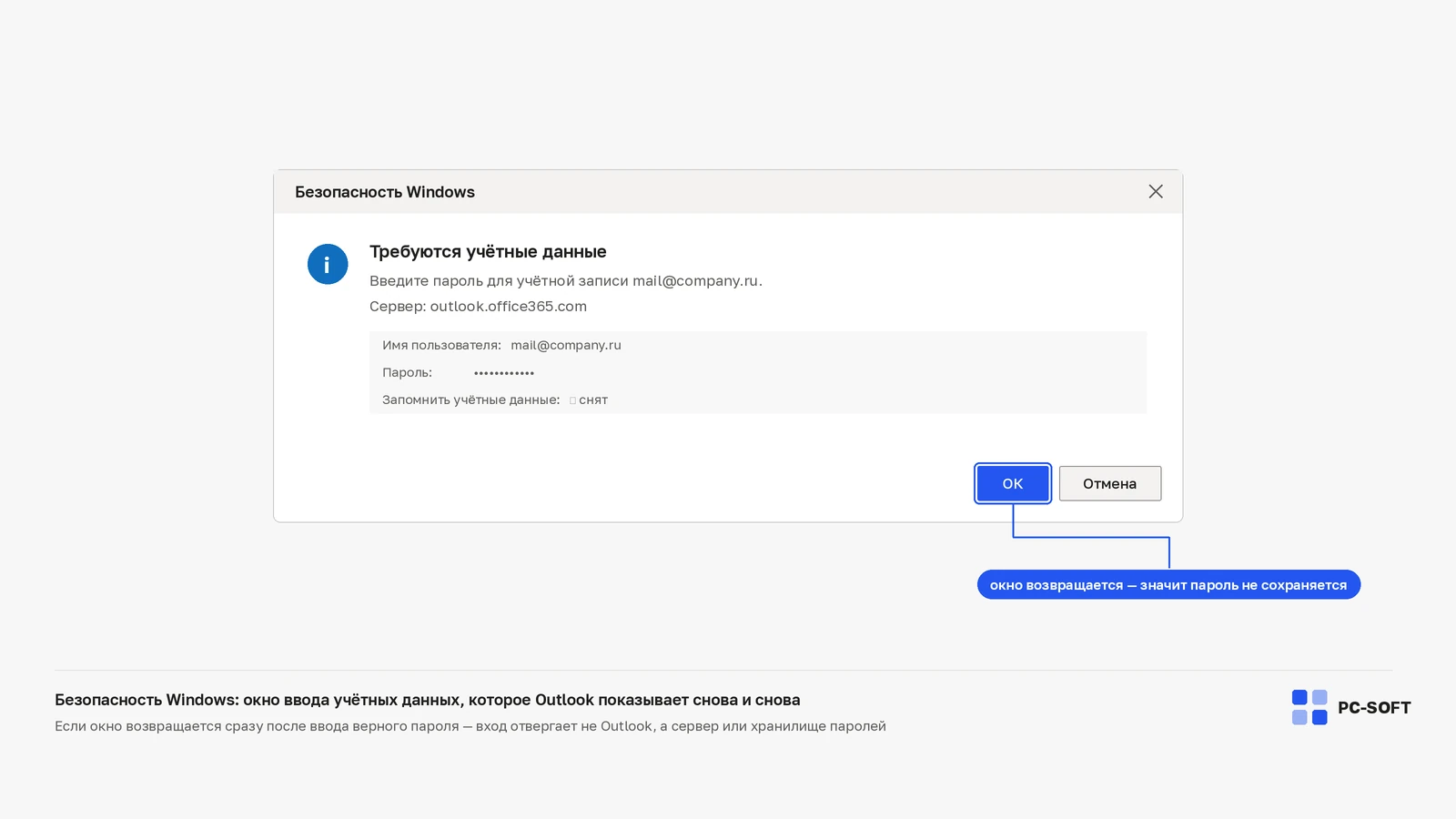Click the grey subtitle starting with Если окно
The height and width of the screenshot is (819, 1456).
click(470, 726)
